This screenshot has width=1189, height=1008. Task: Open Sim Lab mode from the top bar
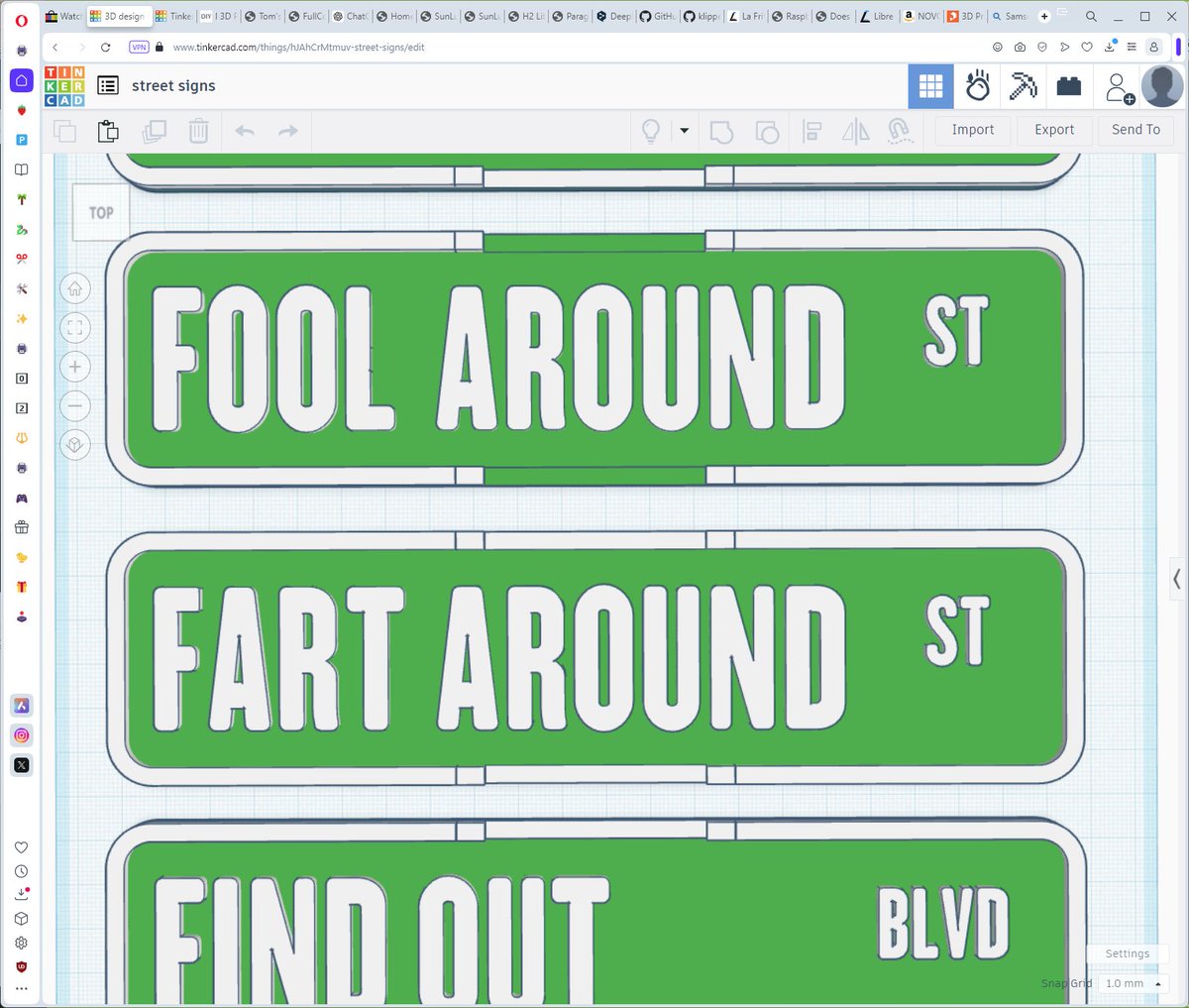tap(978, 86)
